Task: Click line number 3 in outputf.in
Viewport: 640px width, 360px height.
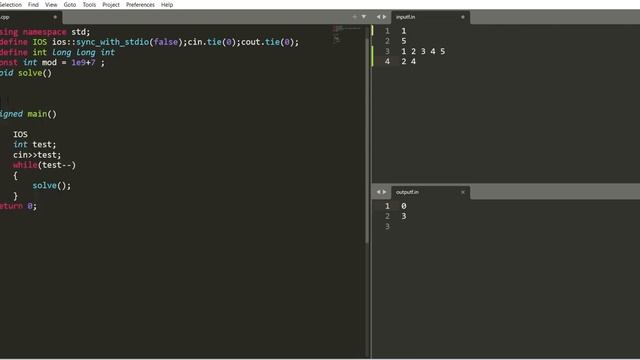Action: pos(387,227)
